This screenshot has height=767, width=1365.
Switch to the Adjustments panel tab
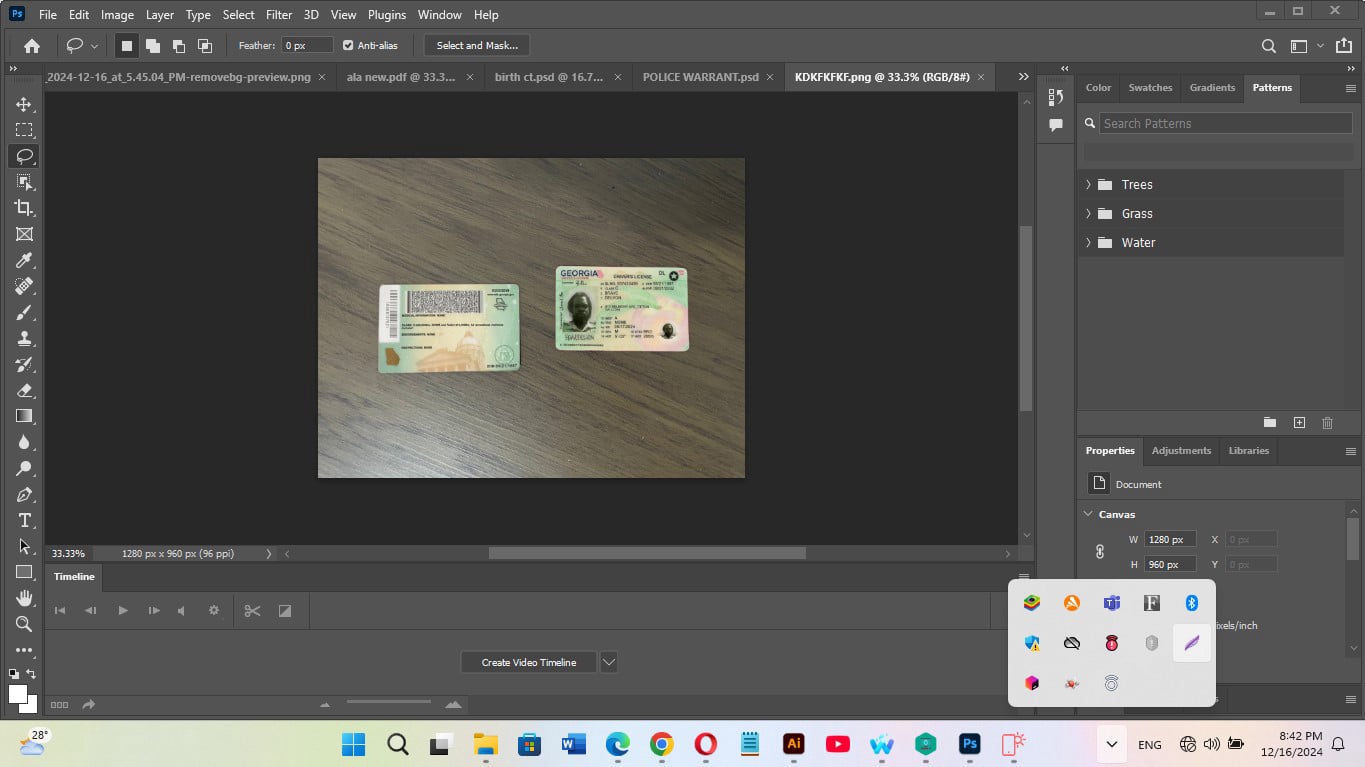click(1181, 450)
